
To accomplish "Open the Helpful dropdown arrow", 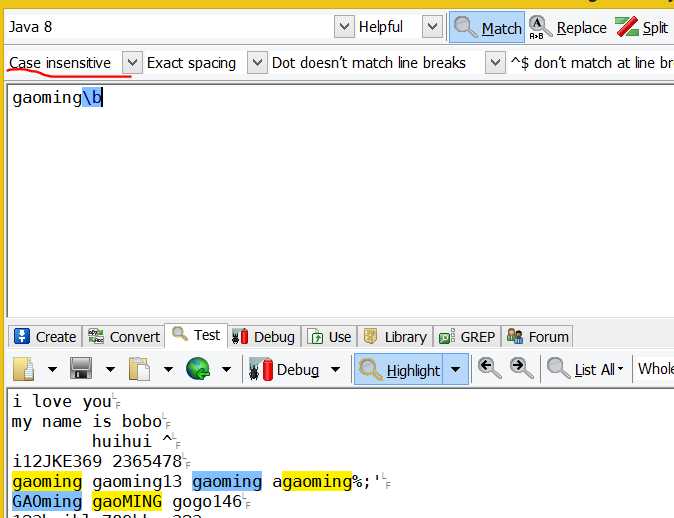I will (432, 27).
